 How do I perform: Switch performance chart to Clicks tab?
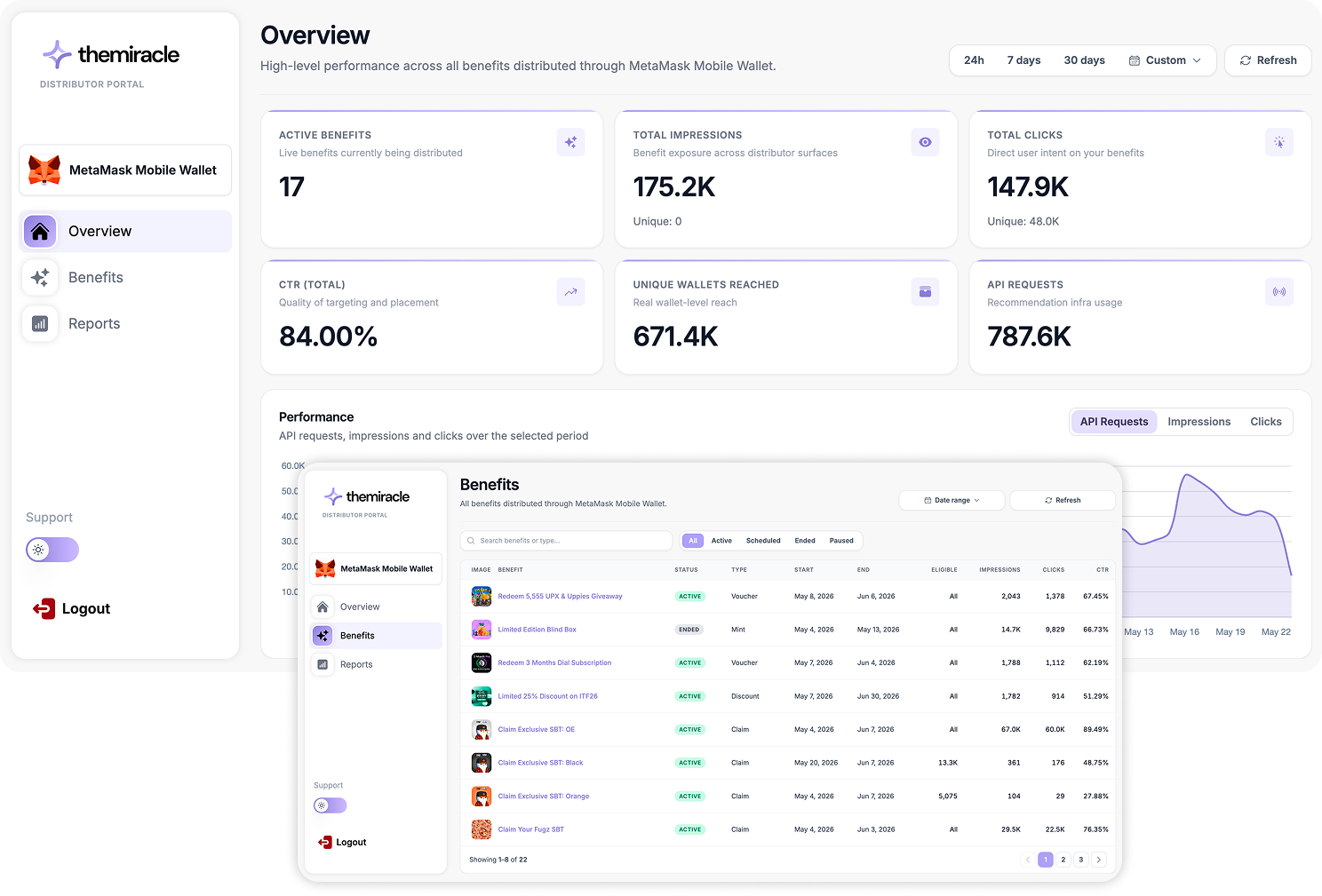1266,422
